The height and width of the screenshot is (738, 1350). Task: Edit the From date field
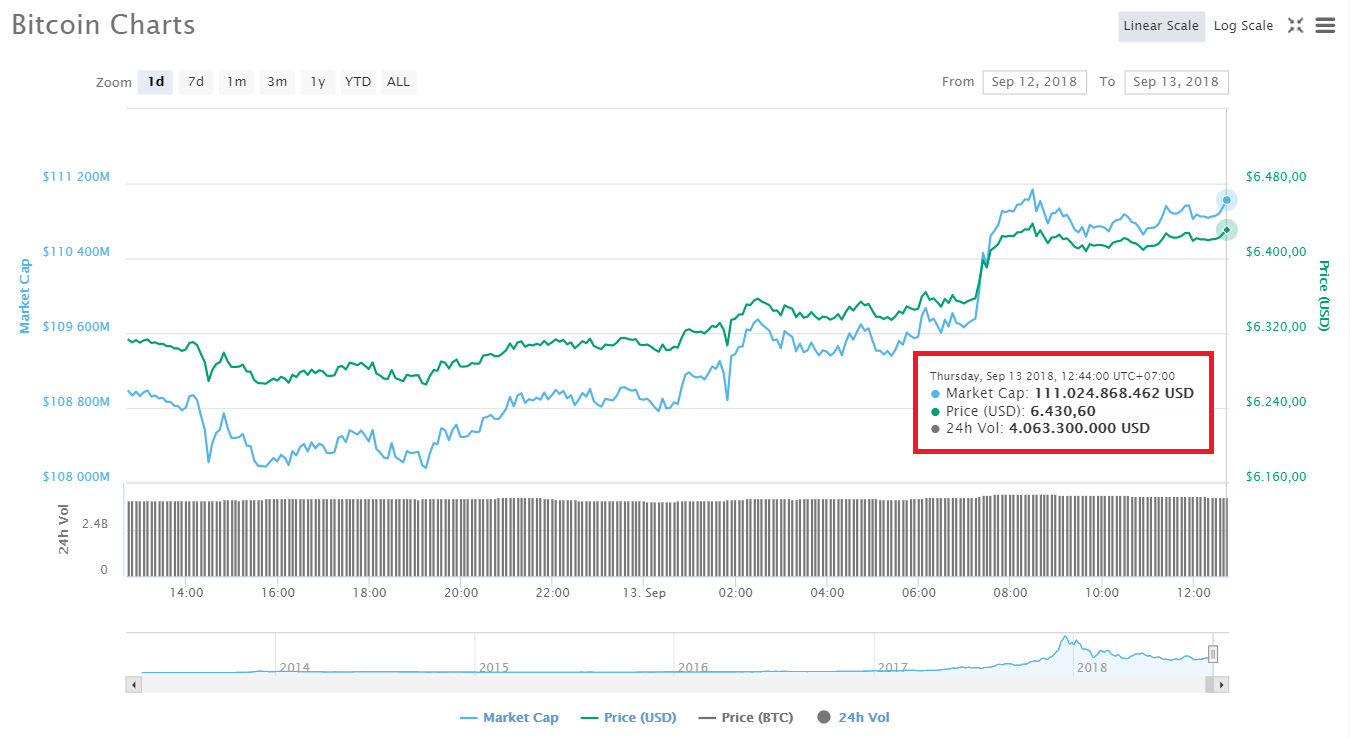coord(1034,82)
